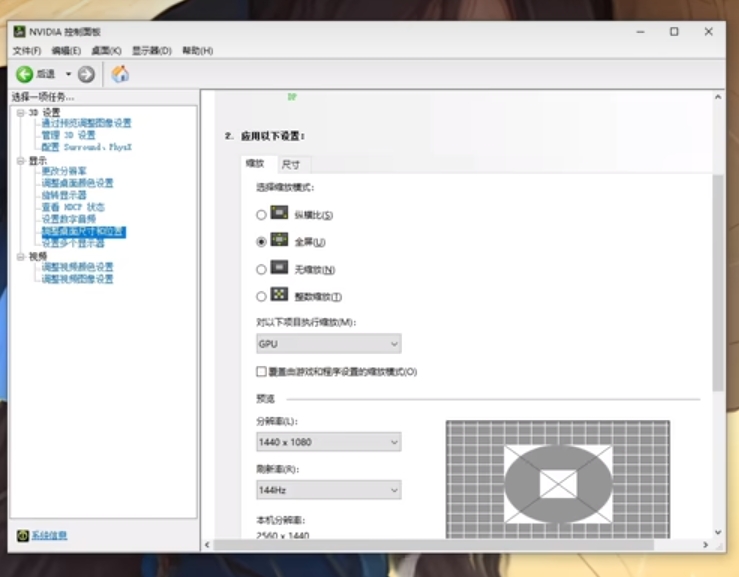Collapse the 视频 tree node

20,256
